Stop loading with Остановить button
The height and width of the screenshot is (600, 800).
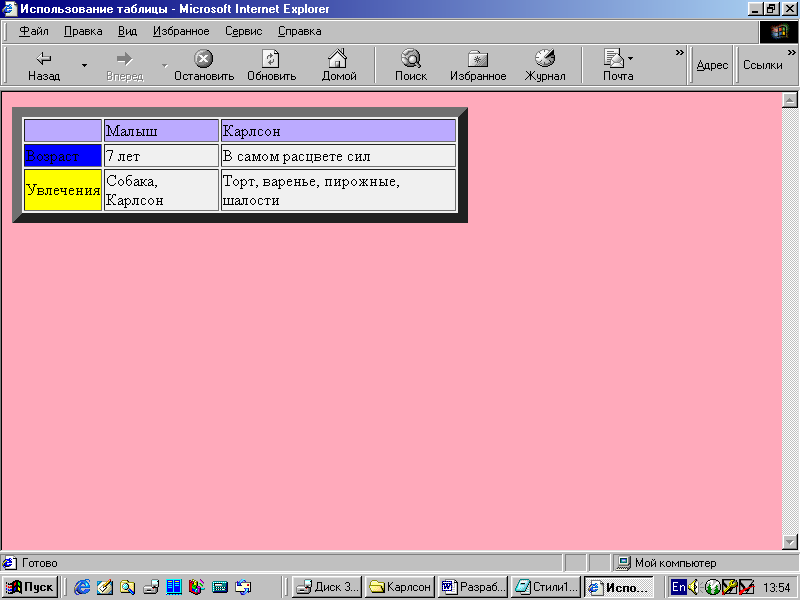pyautogui.click(x=204, y=66)
